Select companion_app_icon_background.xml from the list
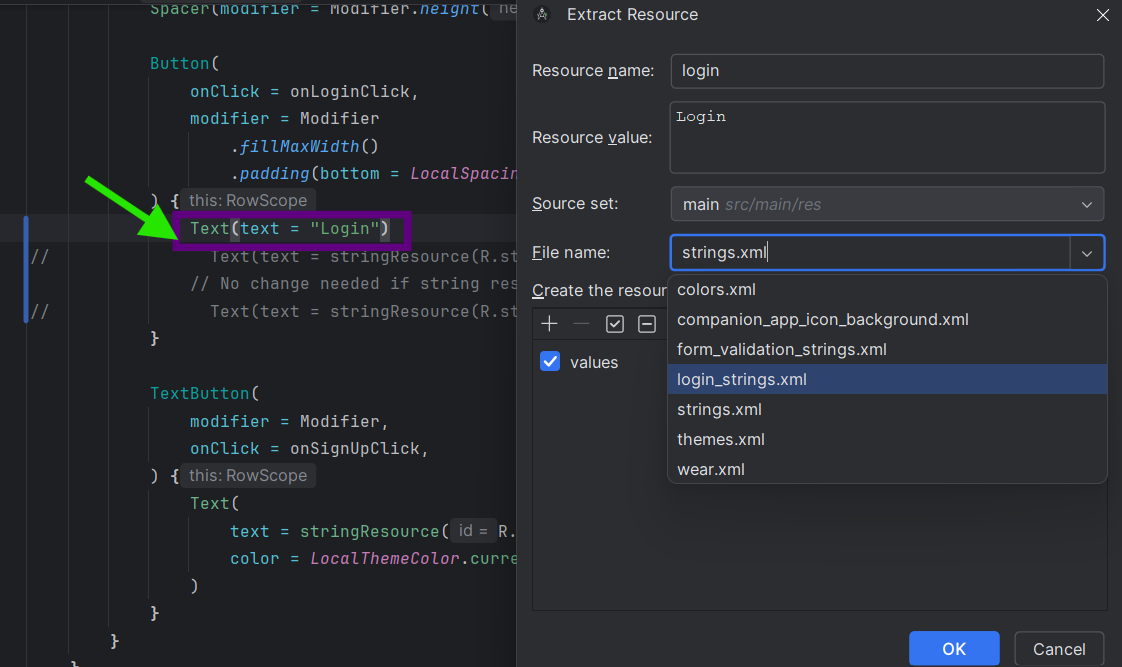 pos(887,320)
